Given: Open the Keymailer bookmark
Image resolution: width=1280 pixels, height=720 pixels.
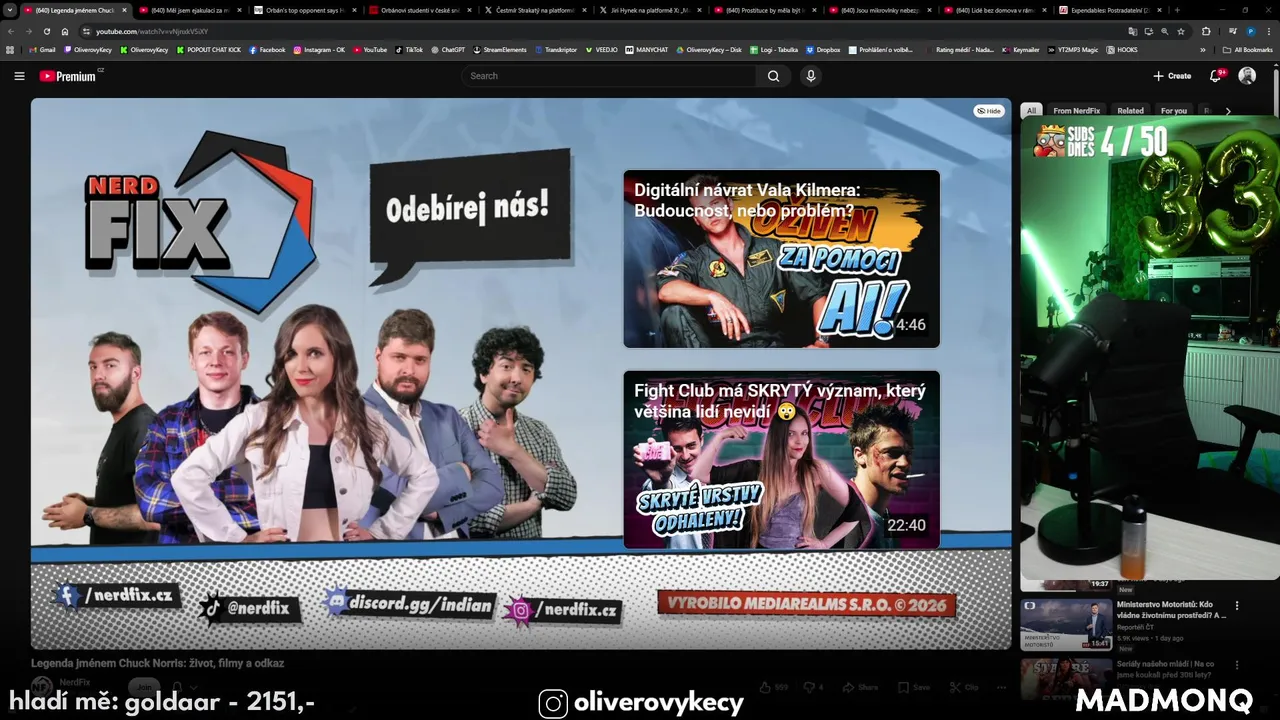Looking at the screenshot, I should tap(1021, 49).
